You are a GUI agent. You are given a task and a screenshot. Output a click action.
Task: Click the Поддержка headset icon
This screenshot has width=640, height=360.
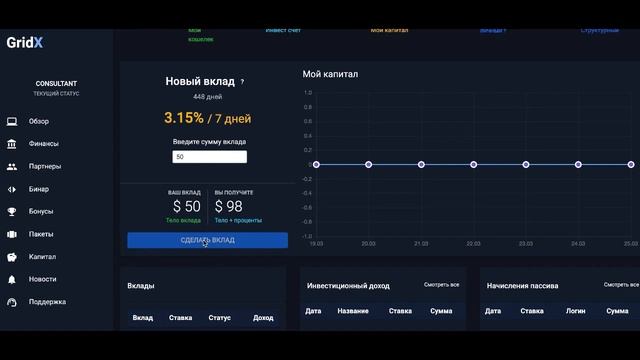click(12, 302)
